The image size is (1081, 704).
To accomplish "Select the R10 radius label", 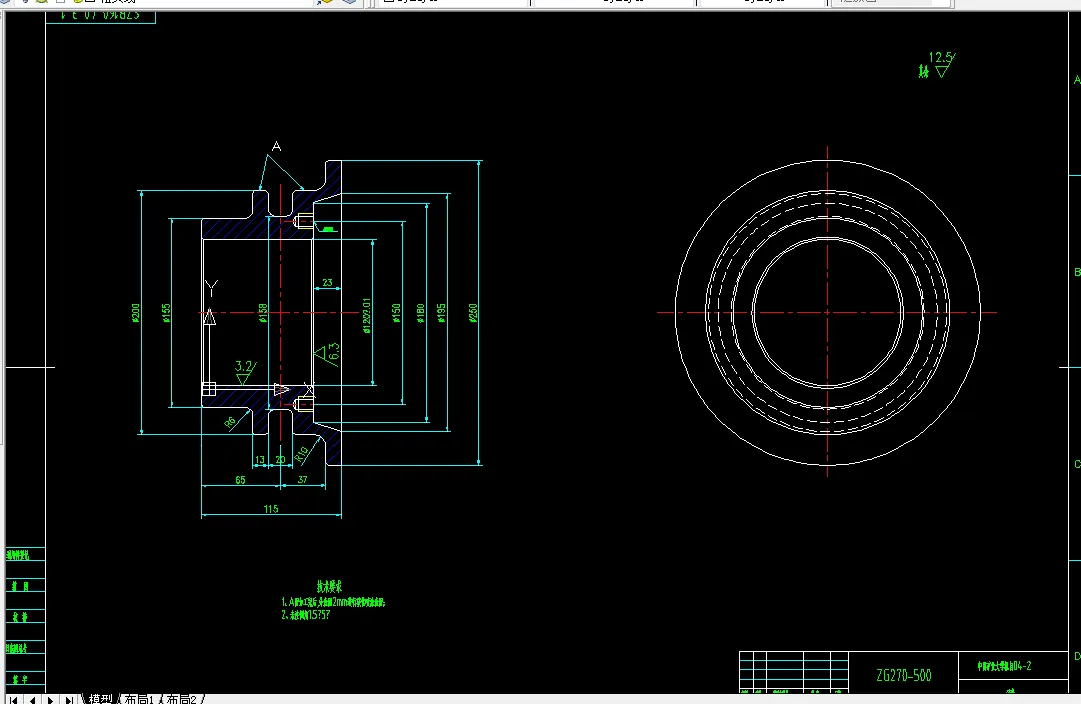I will click(x=302, y=454).
